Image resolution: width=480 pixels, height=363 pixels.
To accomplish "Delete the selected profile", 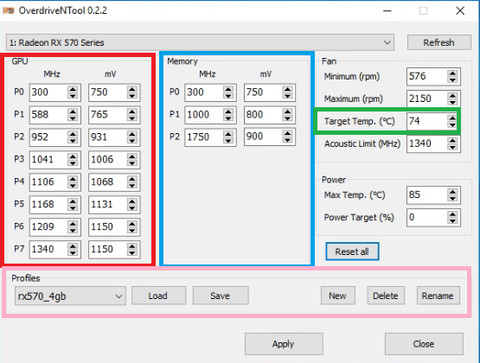I will click(386, 296).
